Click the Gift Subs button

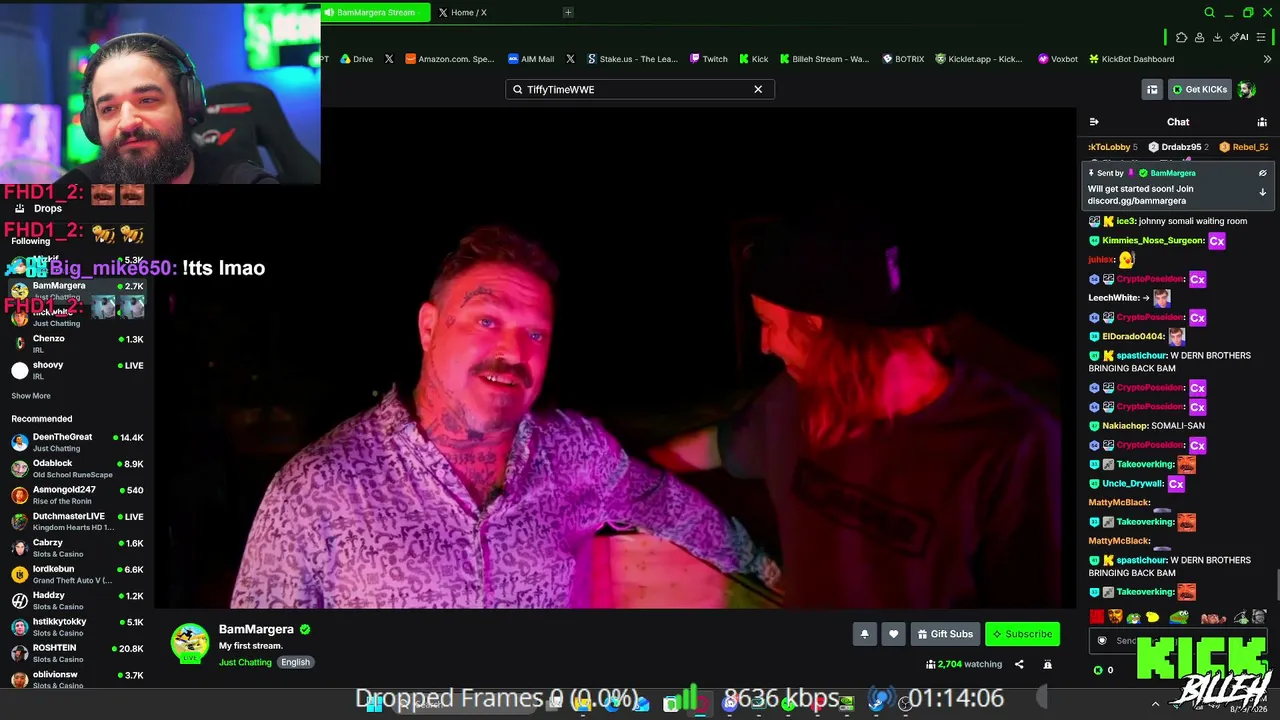pos(944,634)
